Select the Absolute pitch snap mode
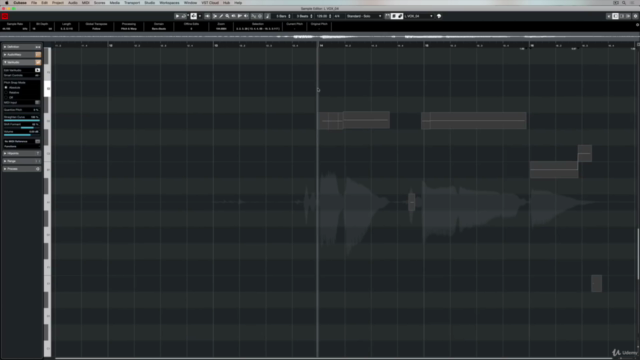640x360 pixels. coord(6,87)
